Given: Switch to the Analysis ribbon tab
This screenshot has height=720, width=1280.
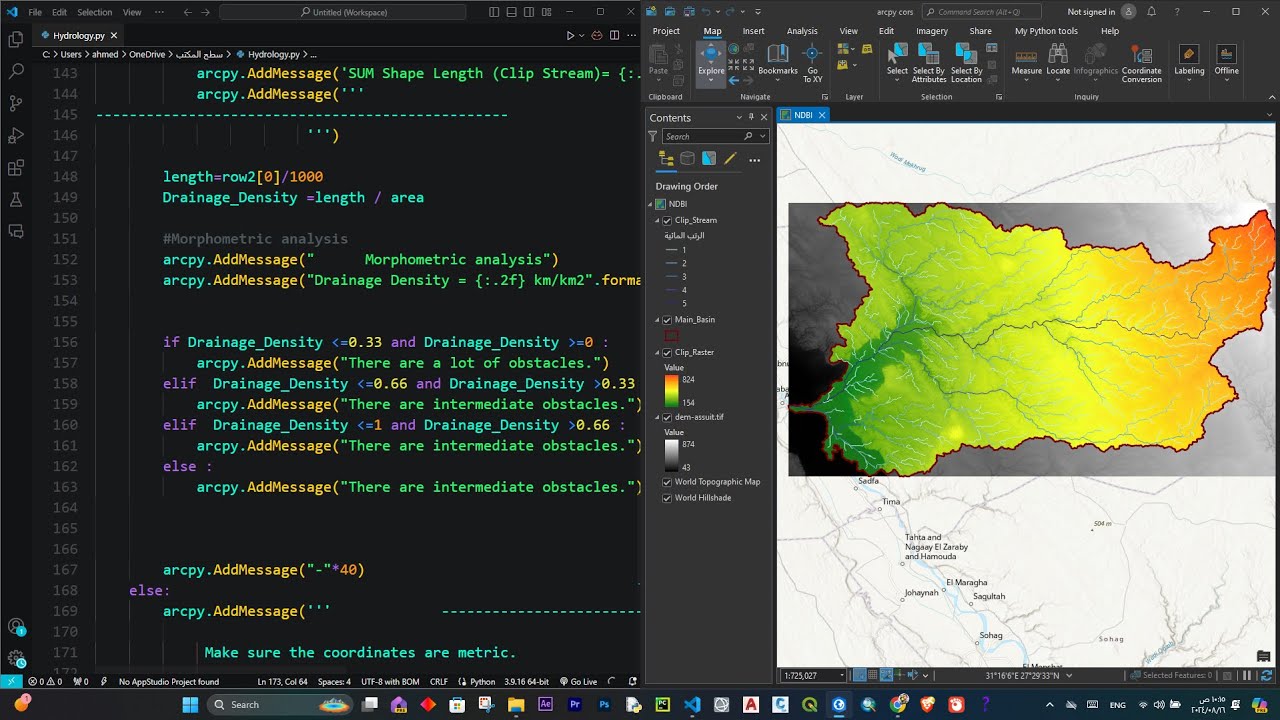Looking at the screenshot, I should (802, 31).
